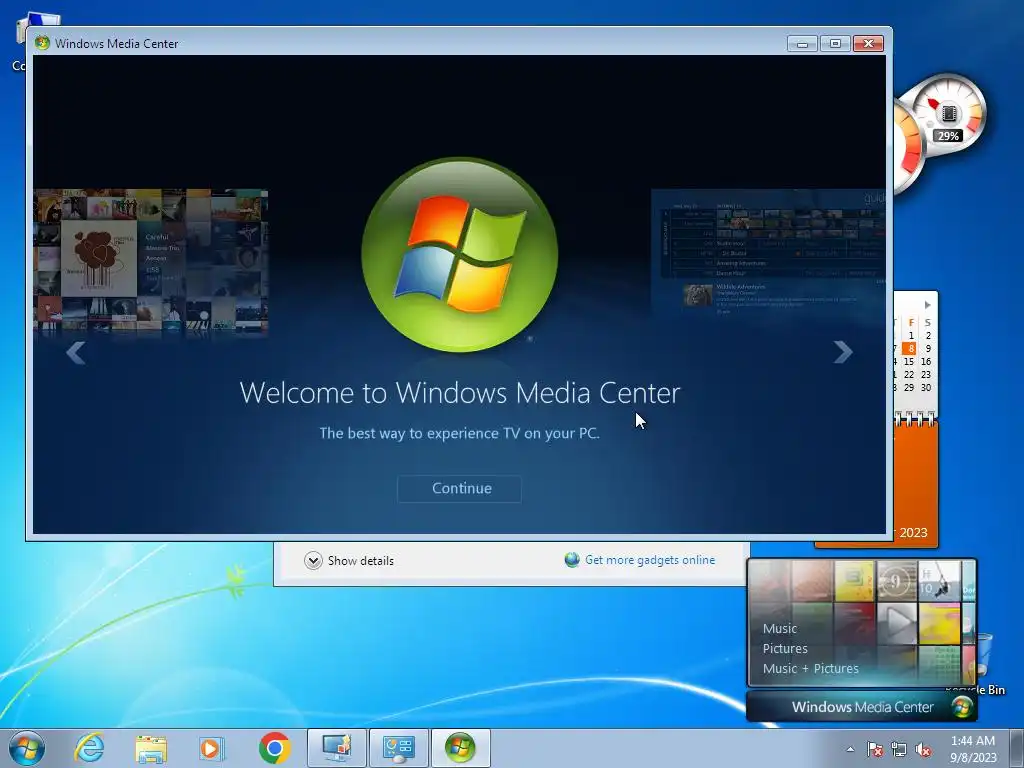Click the CPU meter gadget showing 29%
1024x768 pixels.
[x=950, y=114]
